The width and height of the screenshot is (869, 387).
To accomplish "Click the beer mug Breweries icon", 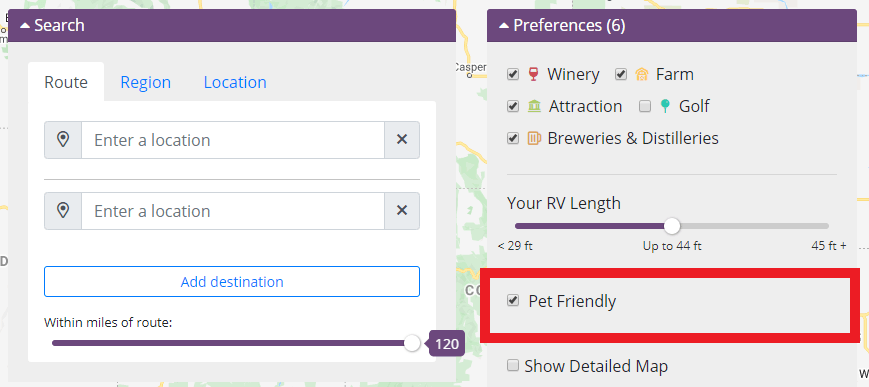I will coord(534,138).
